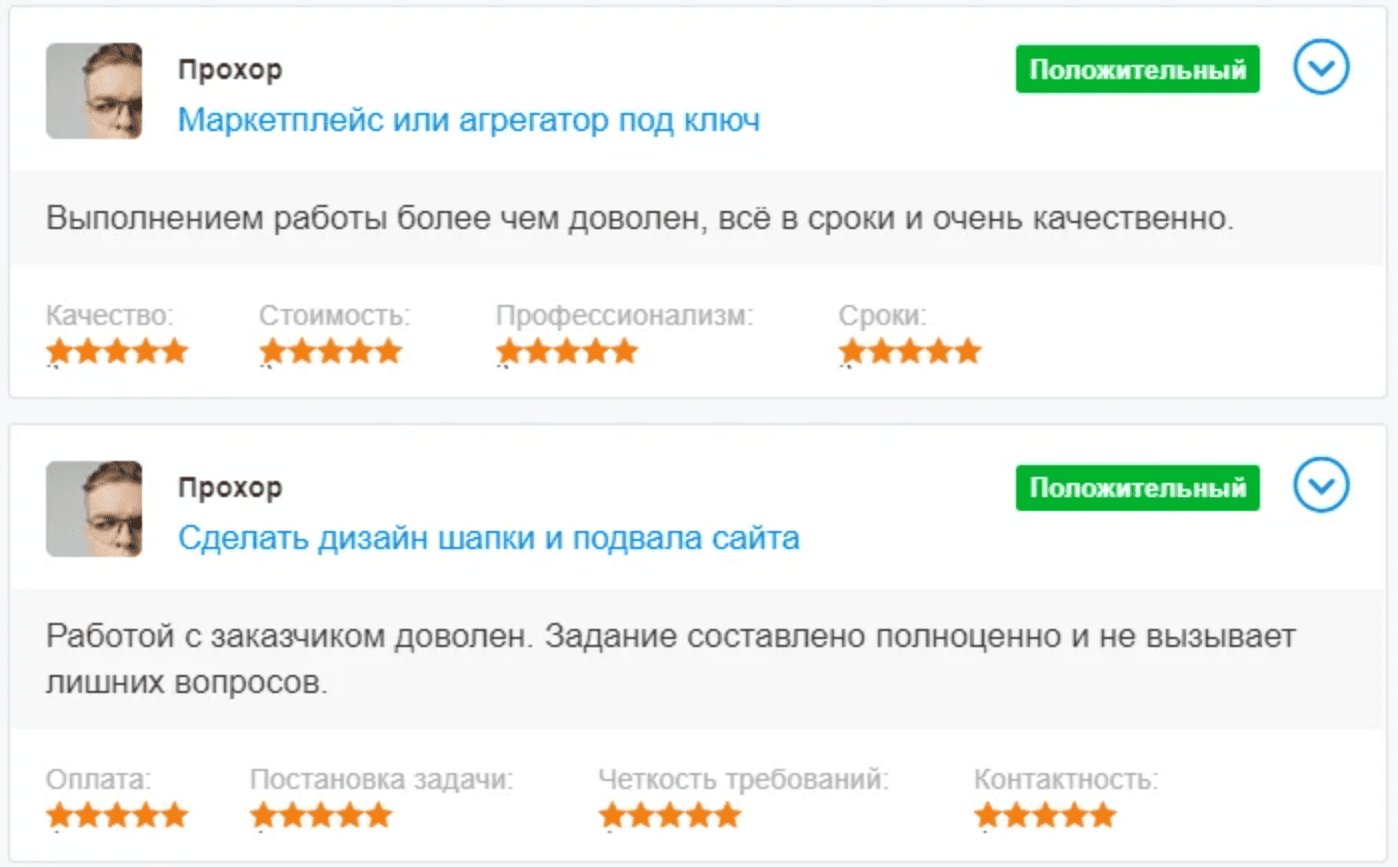The image size is (1398, 867).
Task: Select the third star in Профессионализм rating
Action: [x=567, y=351]
